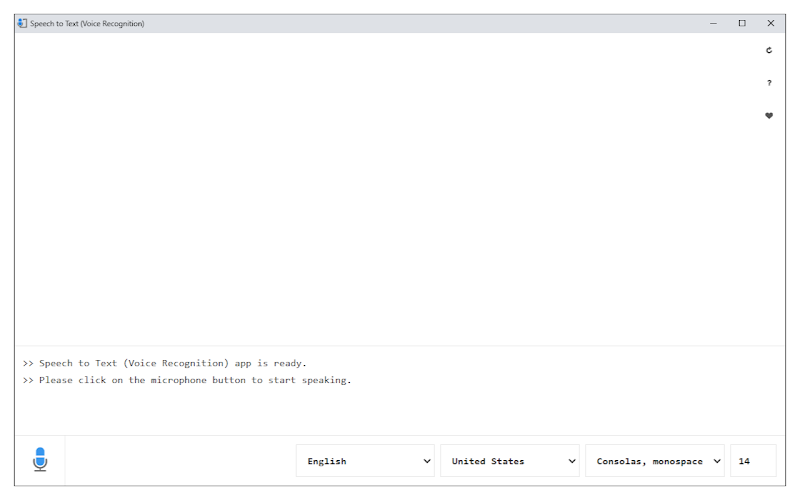Viewport: 800px width, 500px height.
Task: Maximize the Speech to Text window
Action: pyautogui.click(x=742, y=23)
